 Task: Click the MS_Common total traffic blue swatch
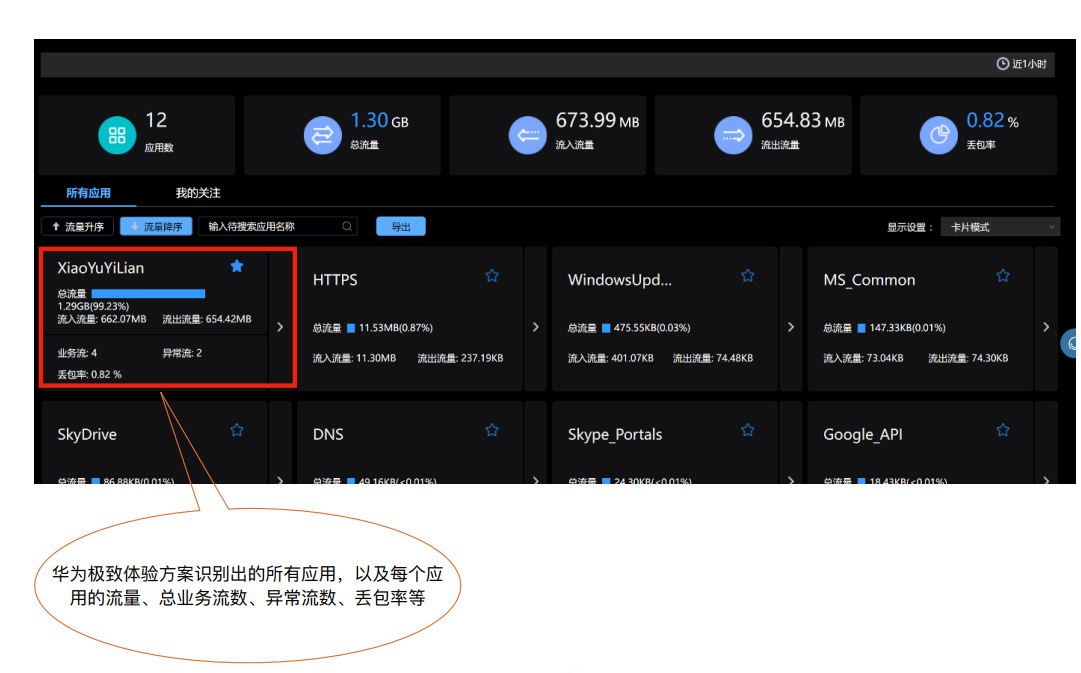point(861,328)
